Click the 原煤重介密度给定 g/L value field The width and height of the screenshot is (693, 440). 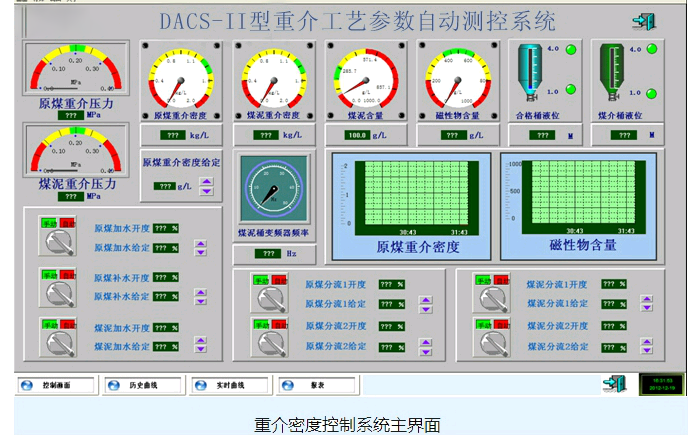coord(165,186)
